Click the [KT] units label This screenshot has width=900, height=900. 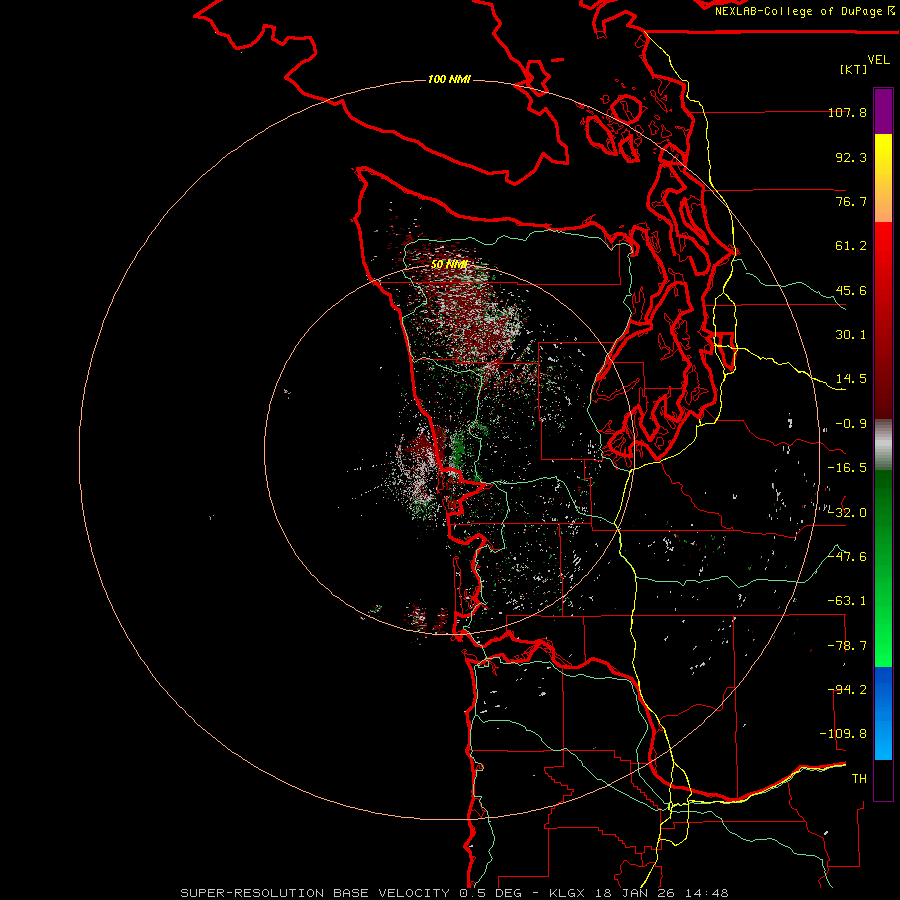854,69
